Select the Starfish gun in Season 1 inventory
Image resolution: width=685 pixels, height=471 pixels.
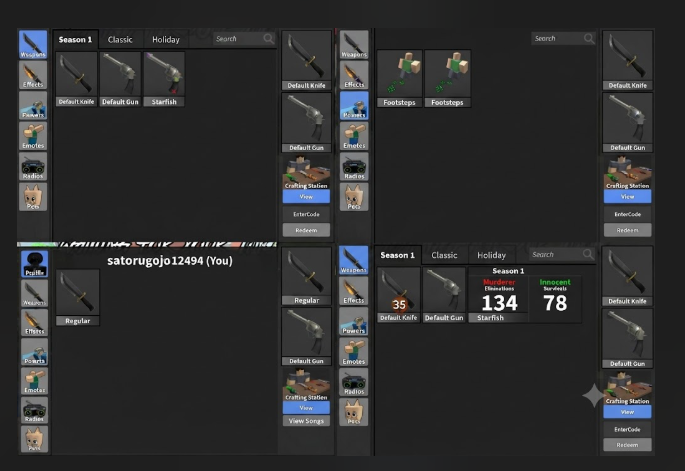click(164, 79)
